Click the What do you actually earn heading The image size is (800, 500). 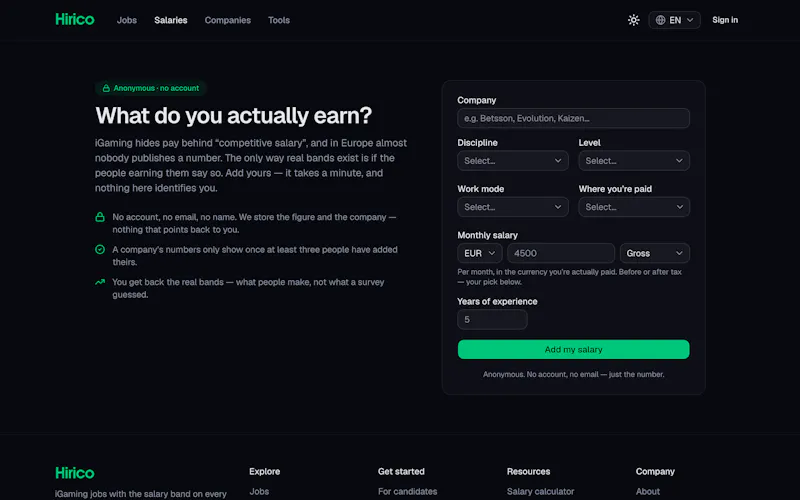(x=234, y=116)
